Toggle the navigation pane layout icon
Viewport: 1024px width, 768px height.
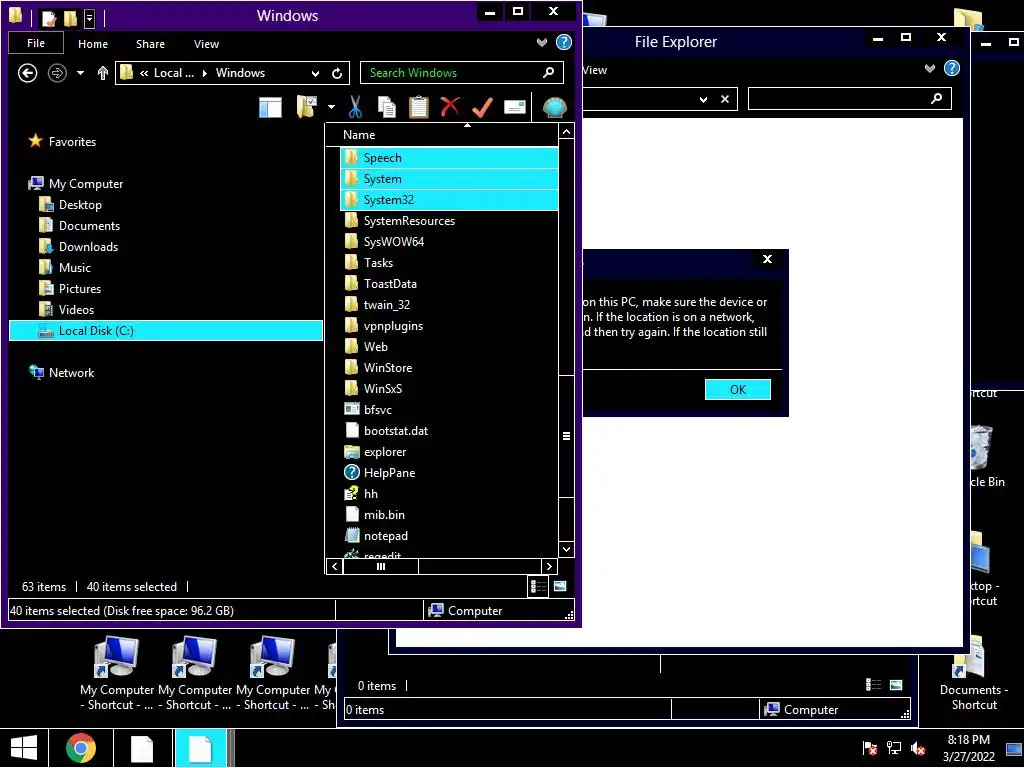pos(270,107)
